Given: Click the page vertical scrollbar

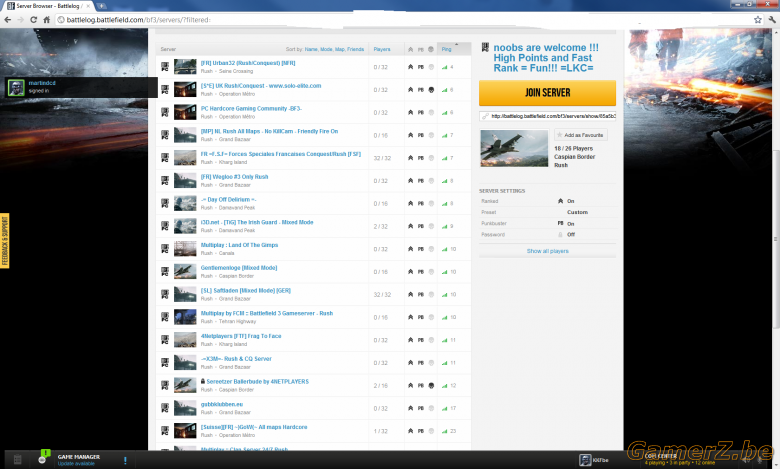Looking at the screenshot, I should 776,239.
